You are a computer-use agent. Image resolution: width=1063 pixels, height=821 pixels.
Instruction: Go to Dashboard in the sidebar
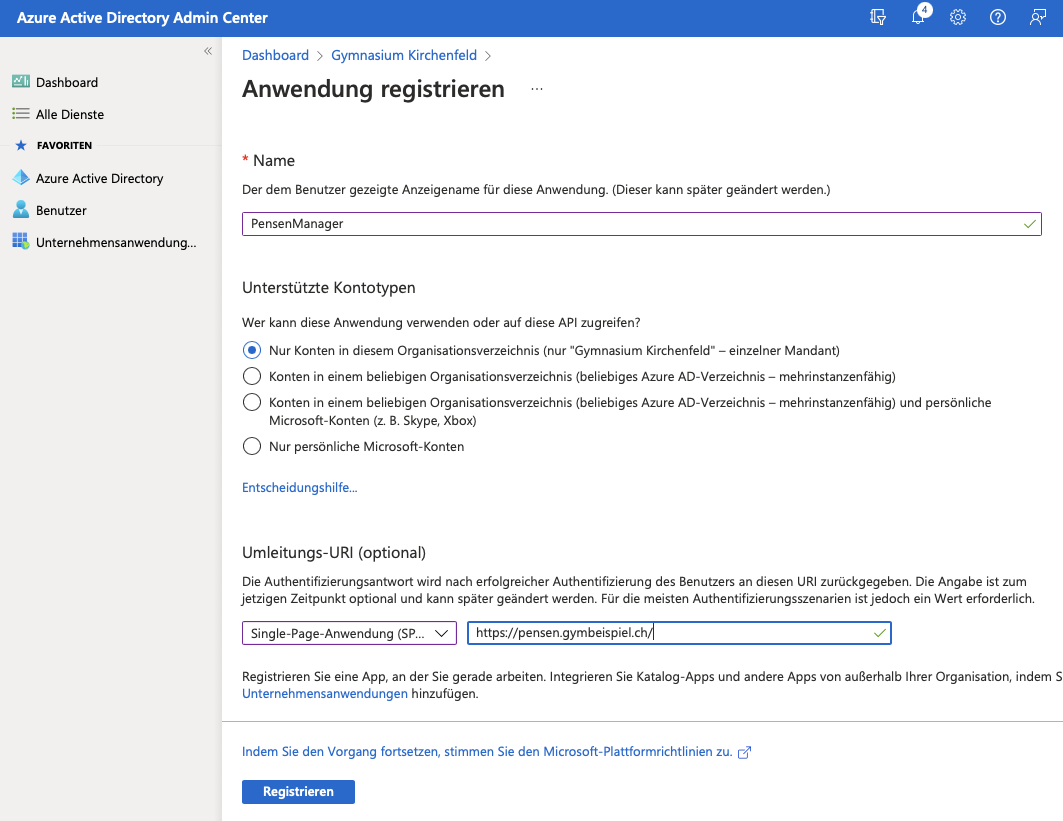click(66, 82)
